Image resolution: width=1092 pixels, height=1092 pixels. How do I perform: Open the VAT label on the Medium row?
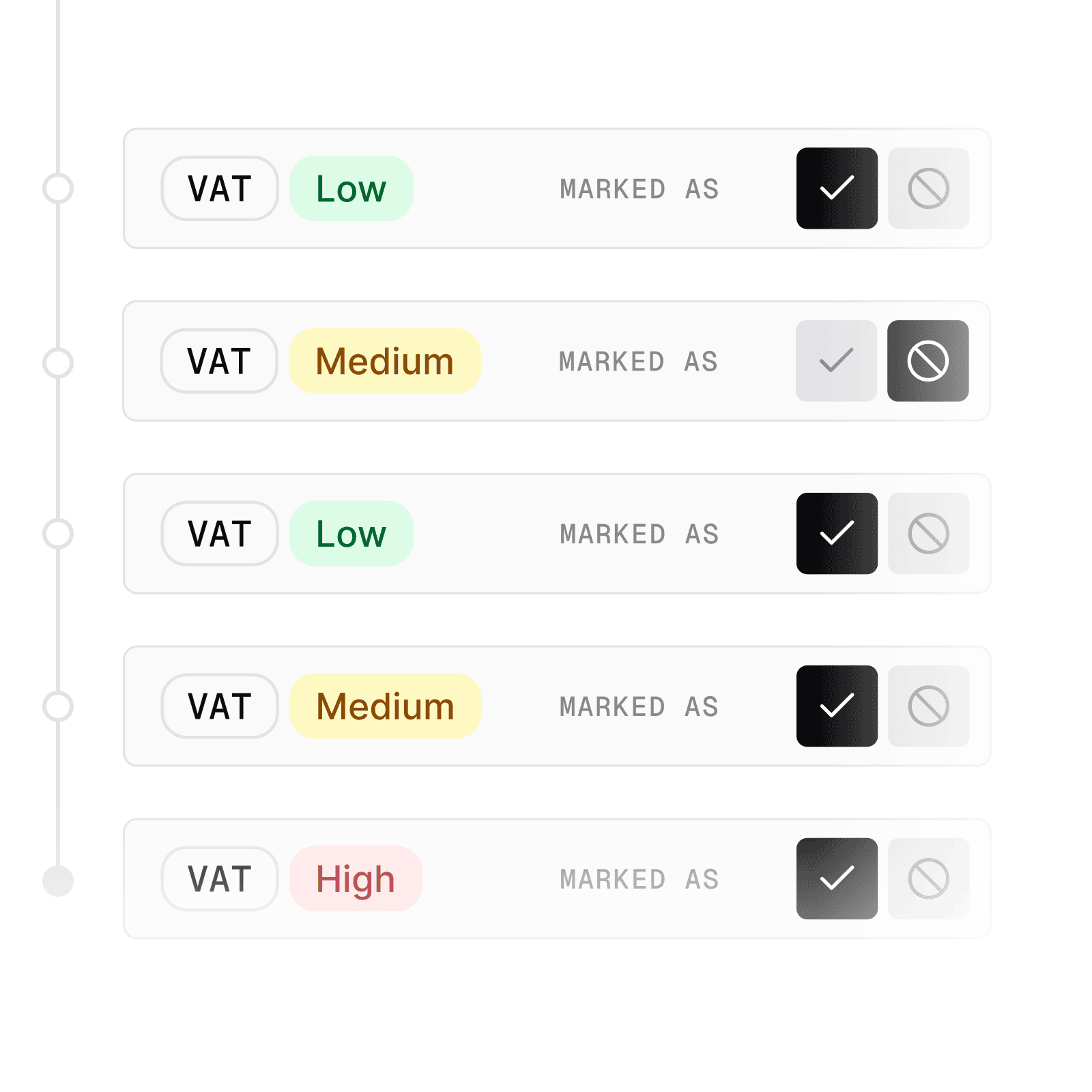coord(218,361)
